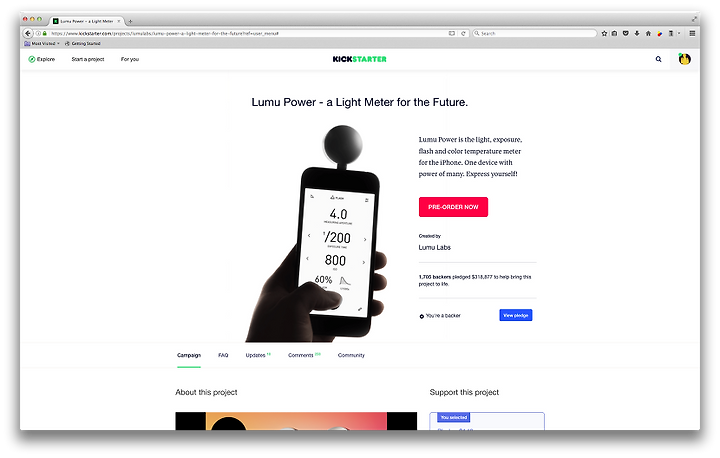Viewport: 720px width, 458px height.
Task: Click the Kickstarter site search magnifier icon
Action: pos(658,59)
